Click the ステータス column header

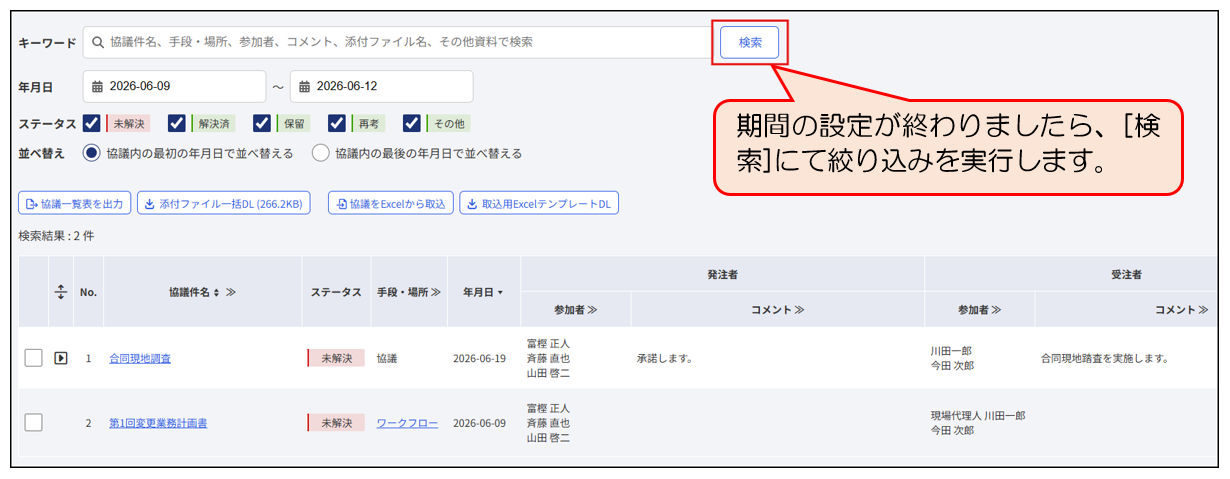(336, 292)
